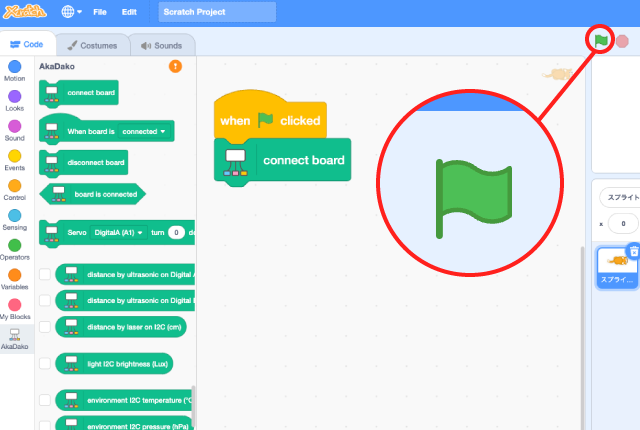The width and height of the screenshot is (640, 430).
Task: Open the File menu
Action: (x=100, y=12)
